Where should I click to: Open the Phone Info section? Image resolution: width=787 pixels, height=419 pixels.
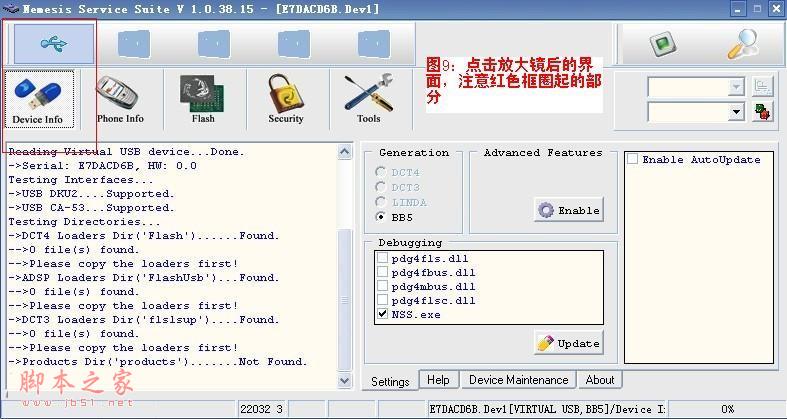point(120,99)
